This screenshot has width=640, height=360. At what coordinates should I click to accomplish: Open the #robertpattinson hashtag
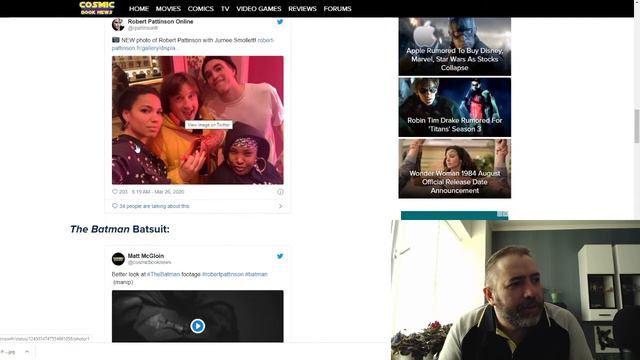pyautogui.click(x=223, y=274)
